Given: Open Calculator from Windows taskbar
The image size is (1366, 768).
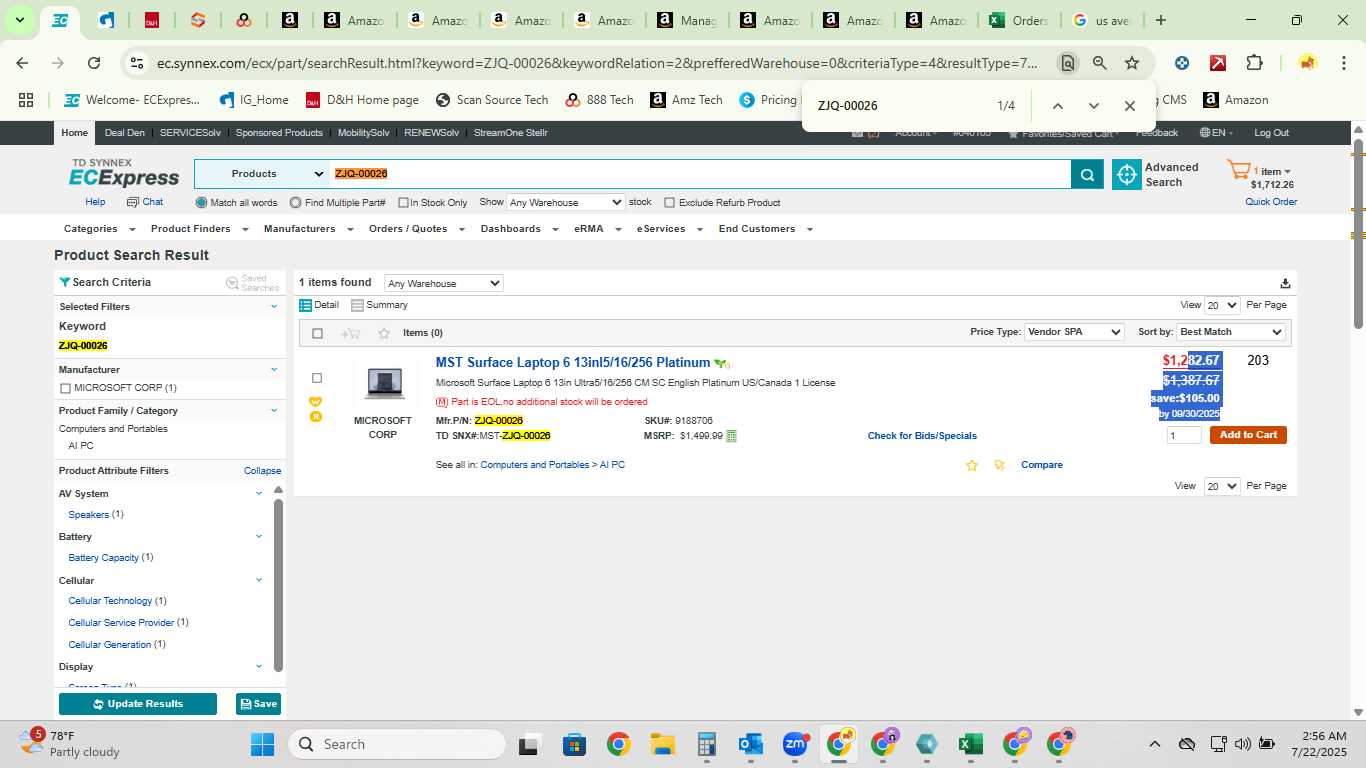Looking at the screenshot, I should click(x=707, y=744).
